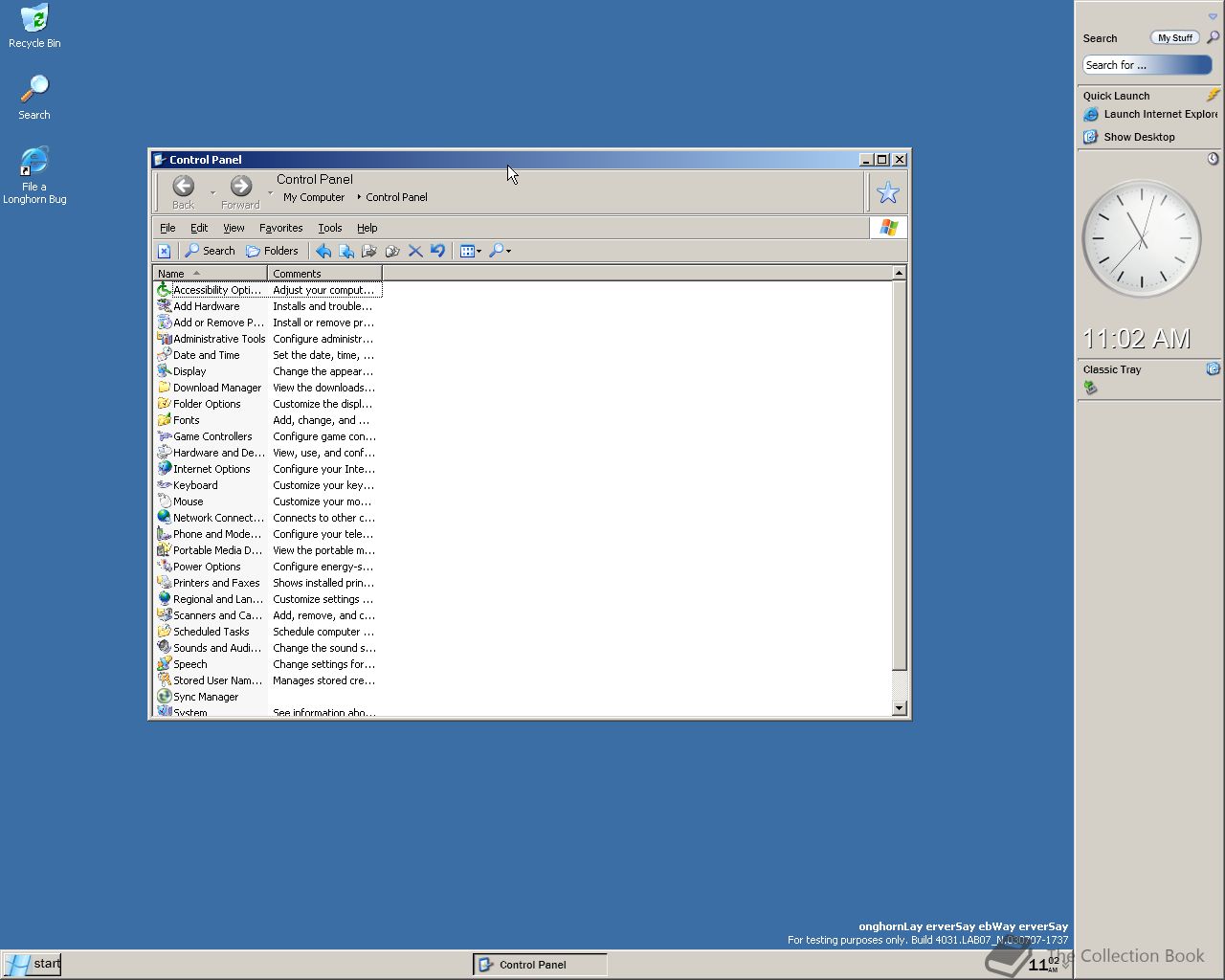This screenshot has width=1225, height=980.
Task: Open the Favorites menu
Action: (280, 228)
